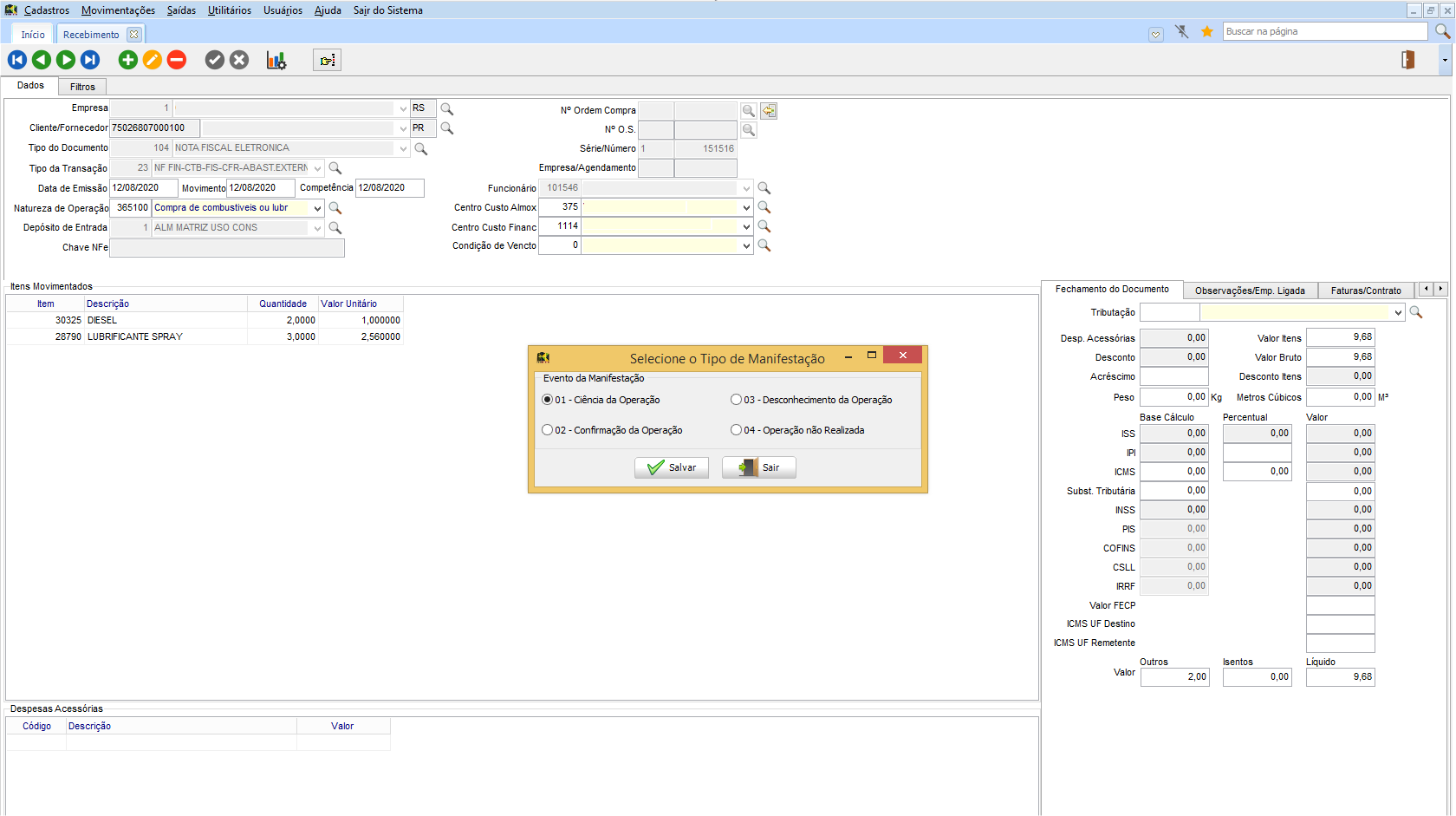Select 02 - Confirmação da Operação option
This screenshot has width=1456, height=816.
[x=548, y=430]
